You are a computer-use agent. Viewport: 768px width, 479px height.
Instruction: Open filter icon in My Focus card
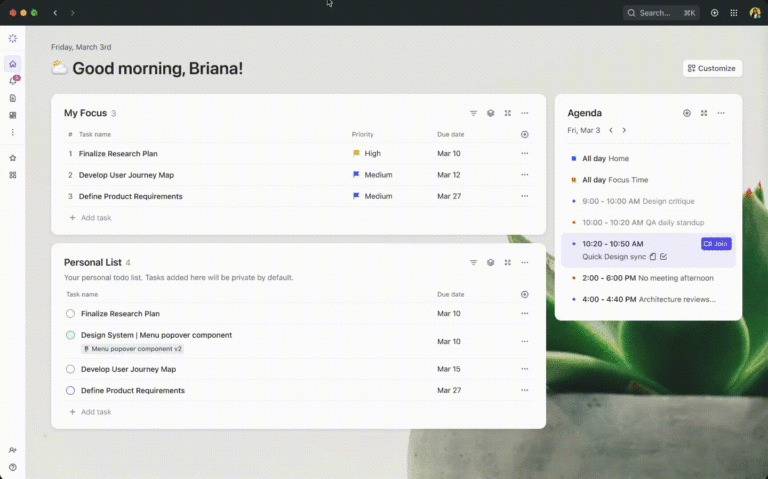pyautogui.click(x=473, y=113)
